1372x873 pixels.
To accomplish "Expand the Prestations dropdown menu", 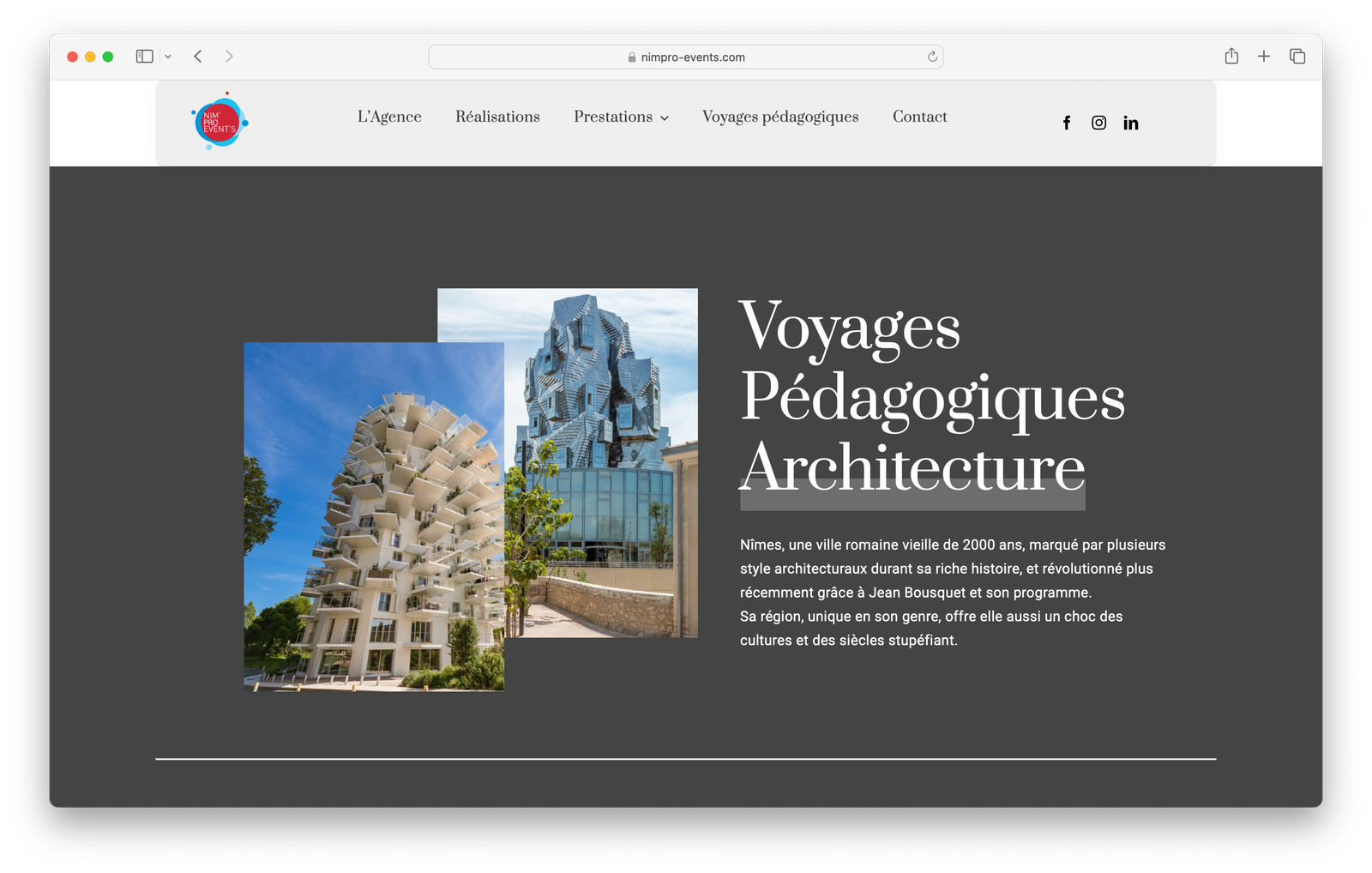I will [621, 117].
